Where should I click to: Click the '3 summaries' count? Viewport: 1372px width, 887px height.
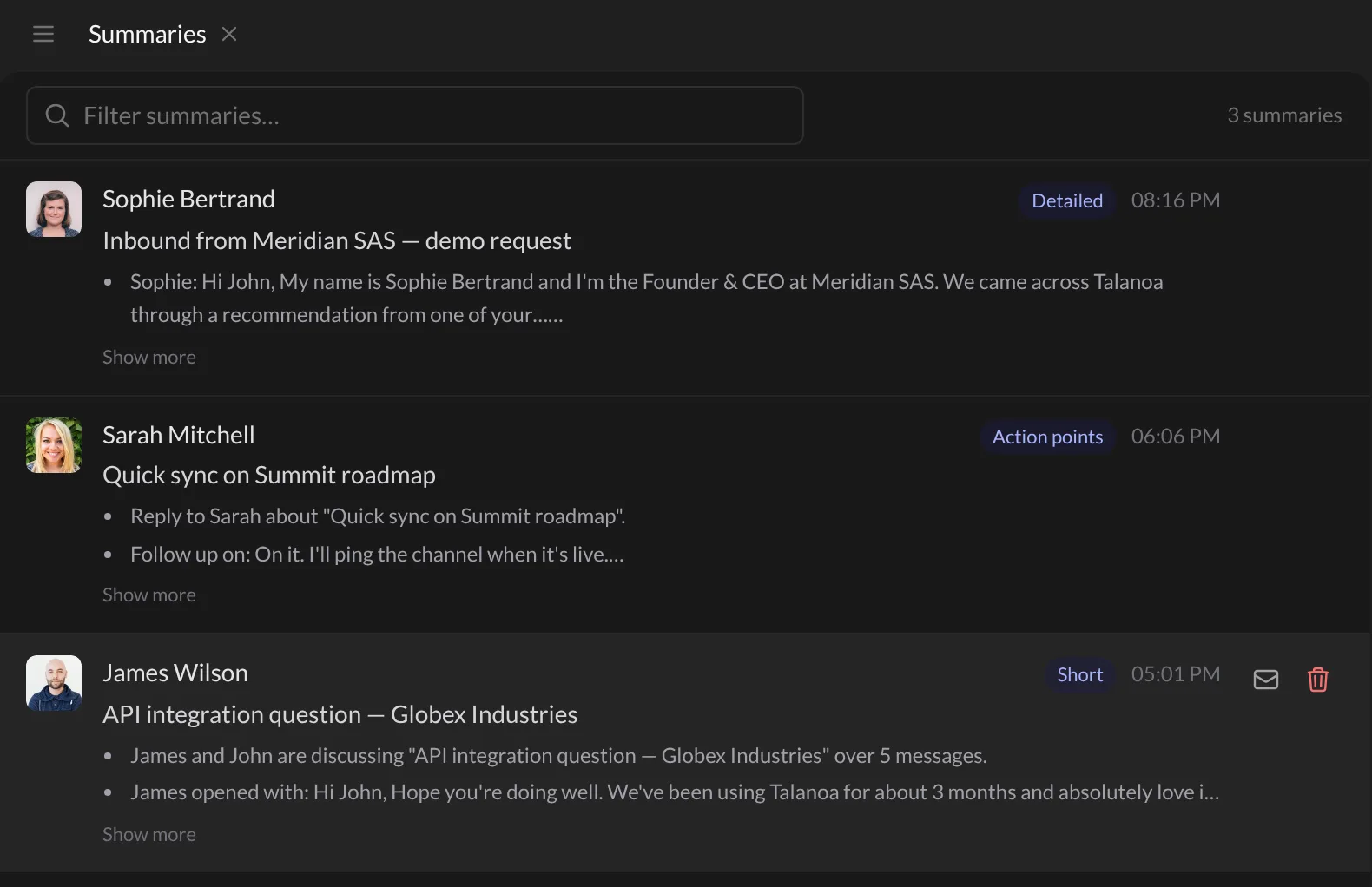click(1284, 115)
